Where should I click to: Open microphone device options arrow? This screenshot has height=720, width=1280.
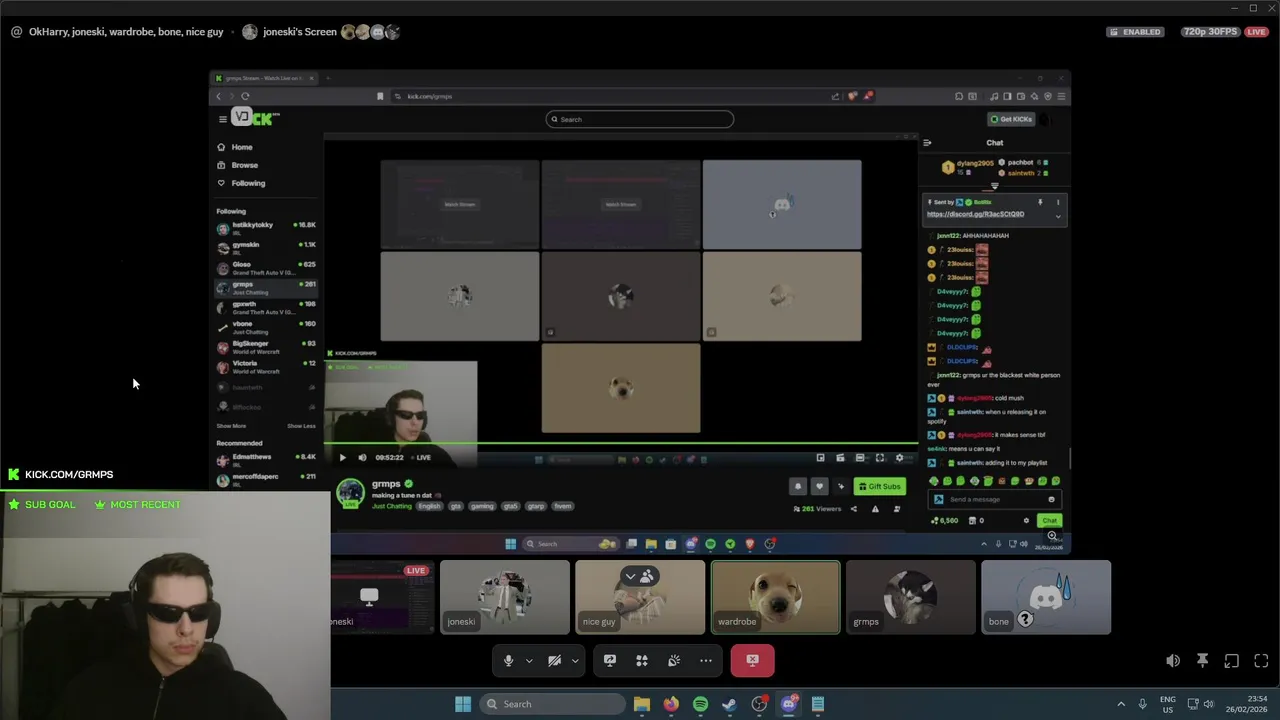[529, 660]
